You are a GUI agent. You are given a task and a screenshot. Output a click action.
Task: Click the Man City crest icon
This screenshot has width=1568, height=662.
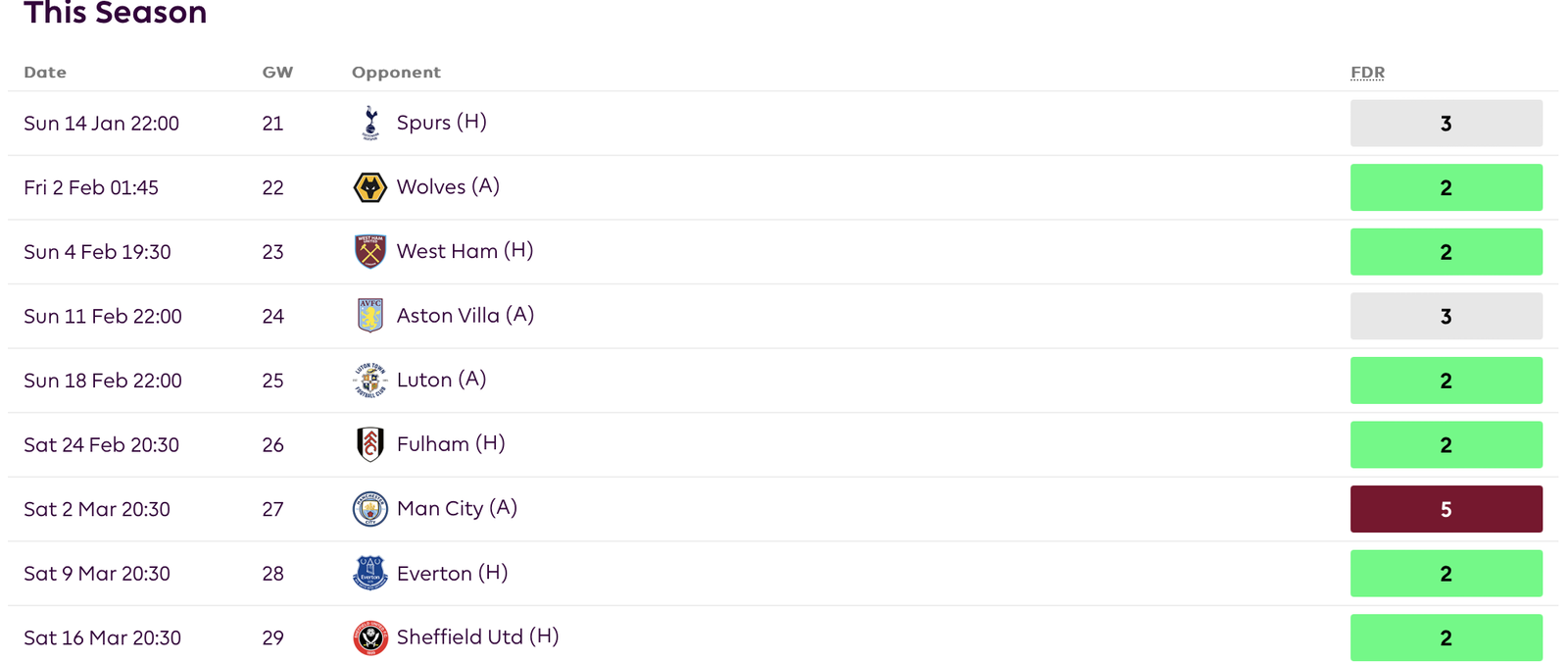pos(369,509)
